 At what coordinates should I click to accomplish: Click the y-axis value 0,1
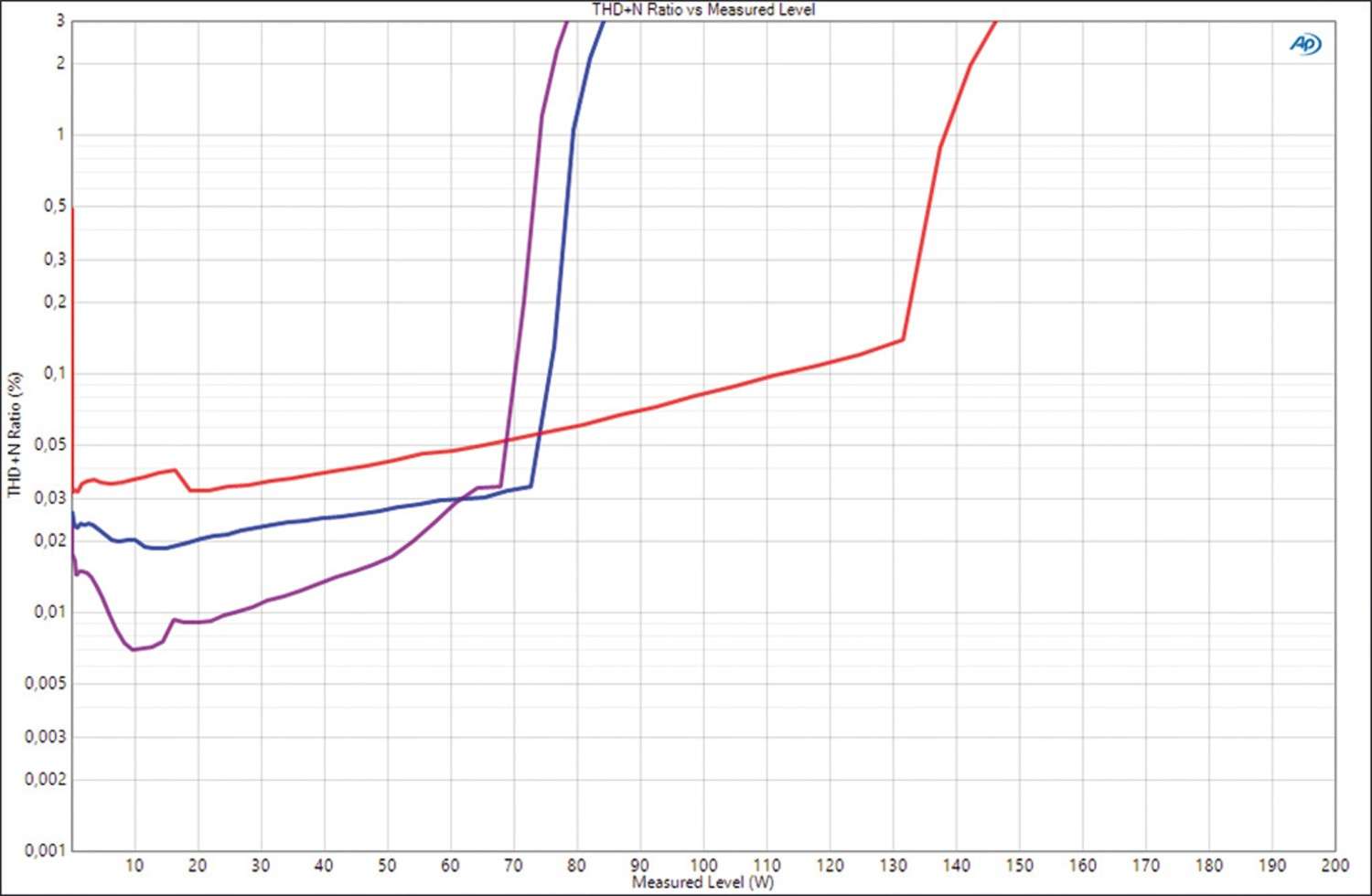pos(55,373)
